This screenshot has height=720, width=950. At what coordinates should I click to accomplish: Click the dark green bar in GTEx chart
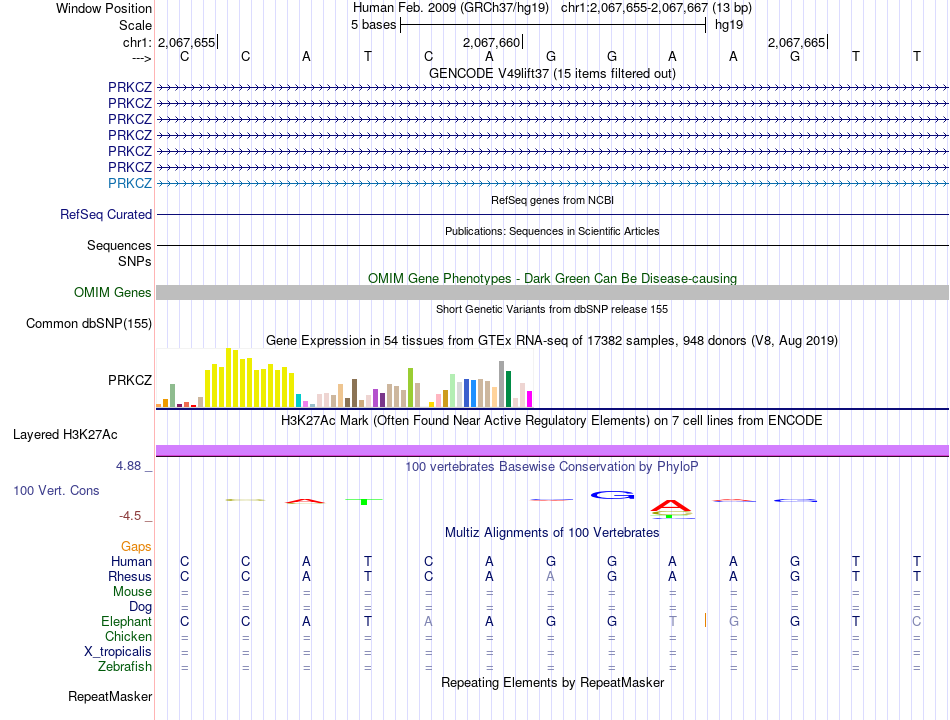point(508,389)
